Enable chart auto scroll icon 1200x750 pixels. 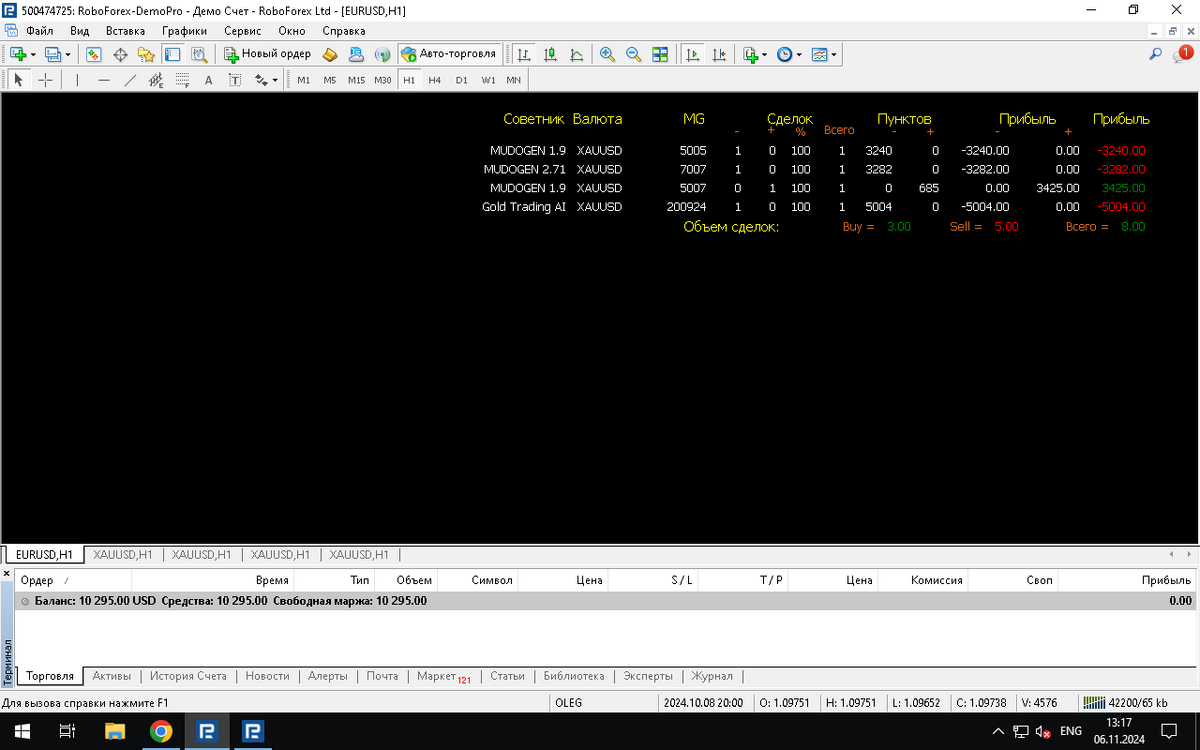tap(692, 54)
